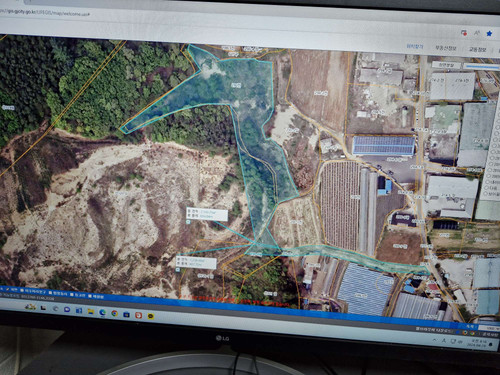
Task: Open the 교통정보 menu tab
Action: [x=478, y=50]
